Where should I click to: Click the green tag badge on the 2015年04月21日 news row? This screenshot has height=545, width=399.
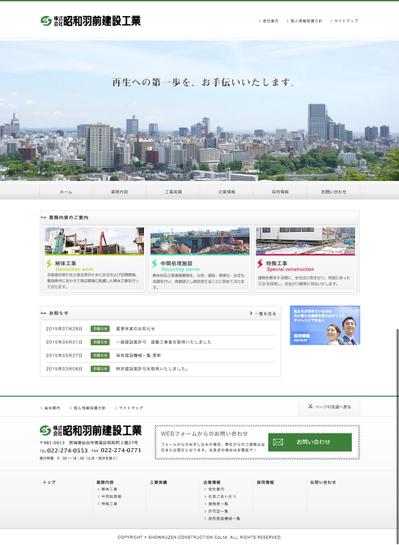[x=100, y=342]
